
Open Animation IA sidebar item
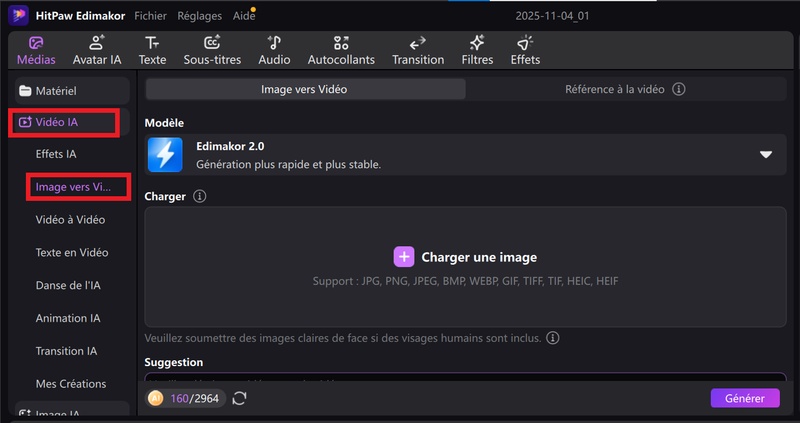pyautogui.click(x=68, y=318)
